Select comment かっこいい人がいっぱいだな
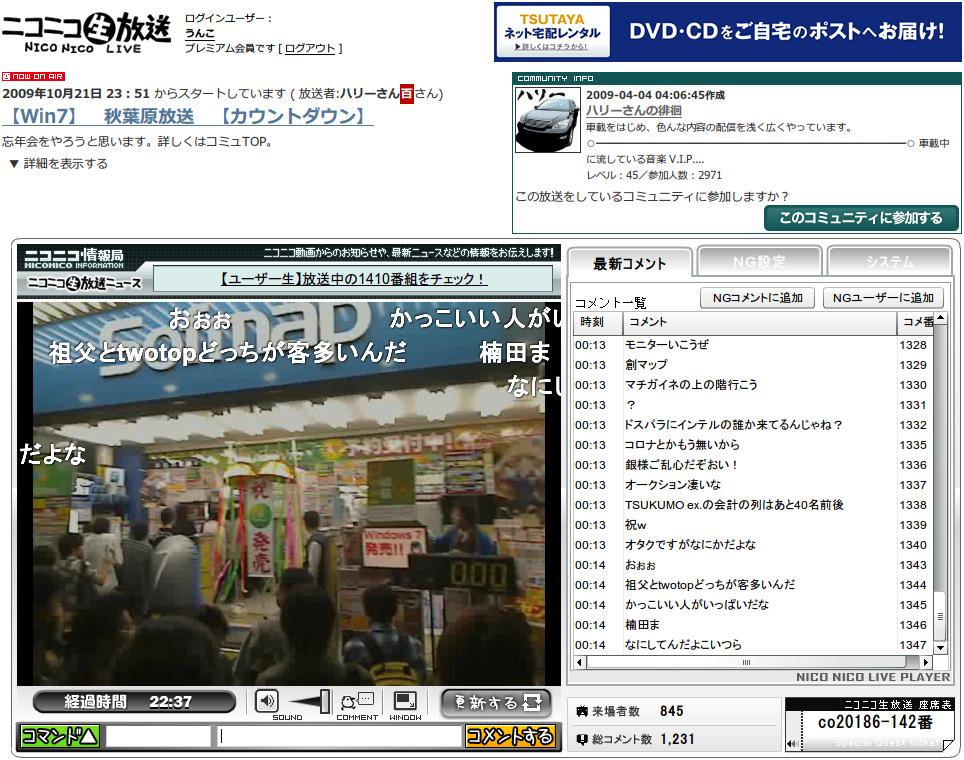Screen dimensions: 964x760 point(753,604)
